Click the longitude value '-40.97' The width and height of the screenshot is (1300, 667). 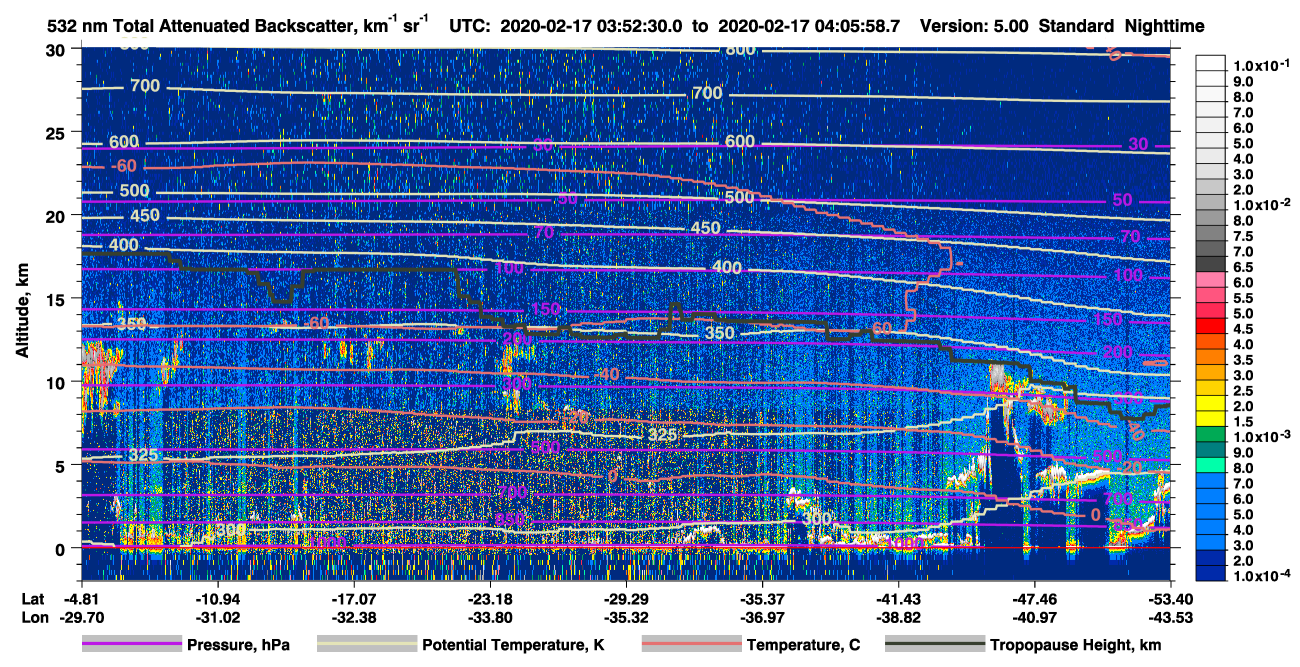[1034, 617]
